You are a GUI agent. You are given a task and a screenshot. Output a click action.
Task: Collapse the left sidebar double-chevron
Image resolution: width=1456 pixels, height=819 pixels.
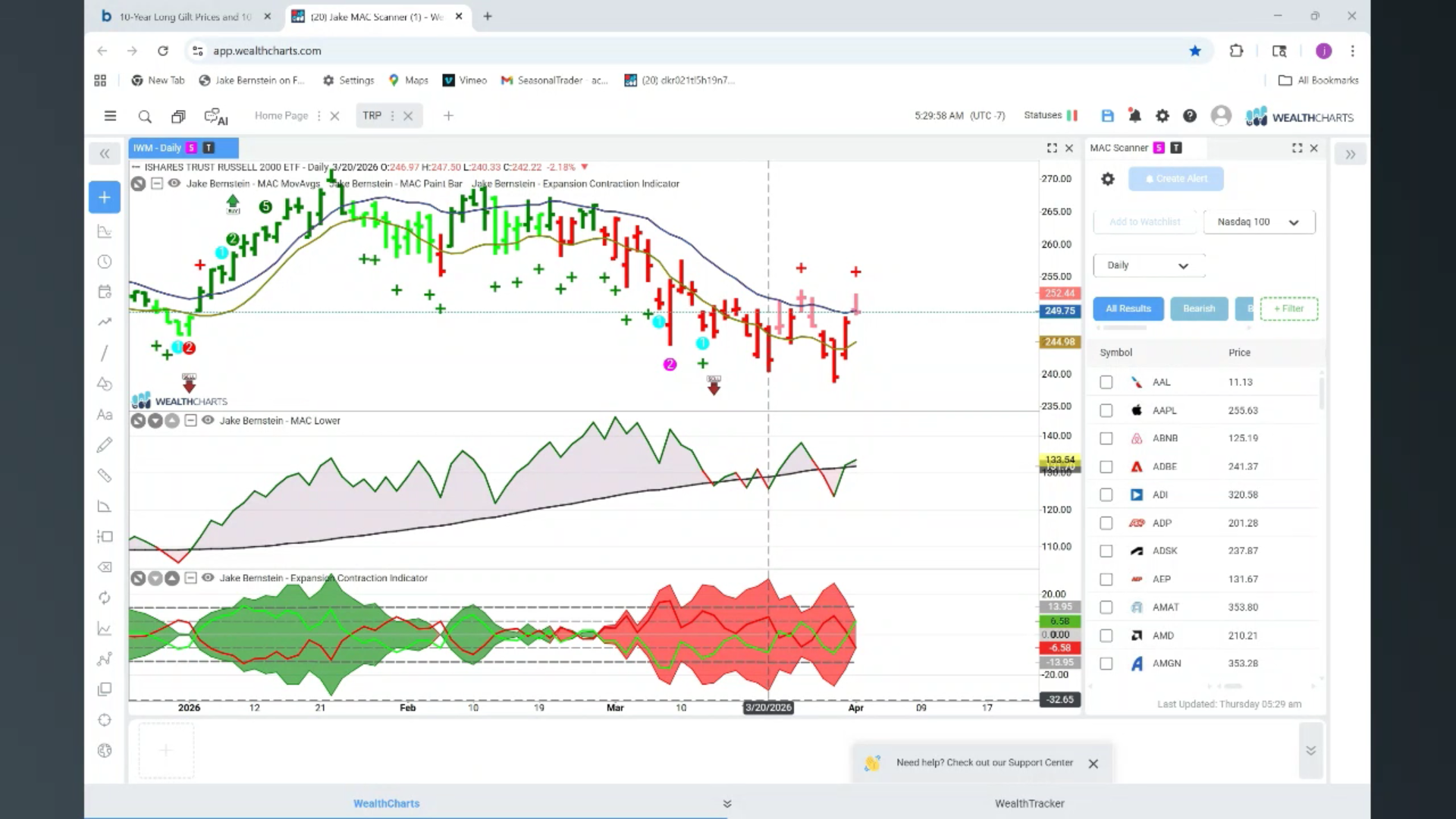pyautogui.click(x=105, y=154)
